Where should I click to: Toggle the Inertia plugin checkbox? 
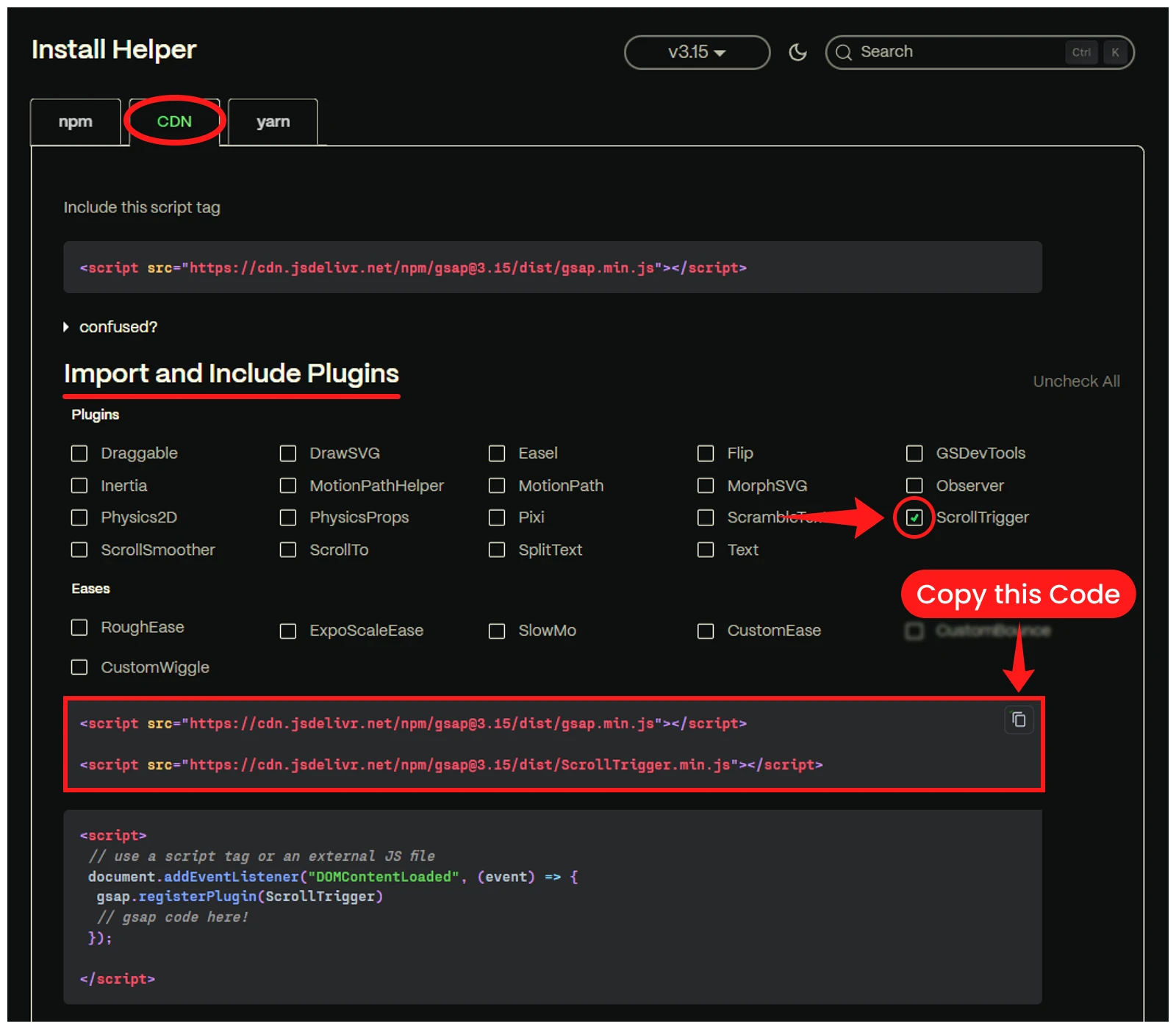pos(79,486)
